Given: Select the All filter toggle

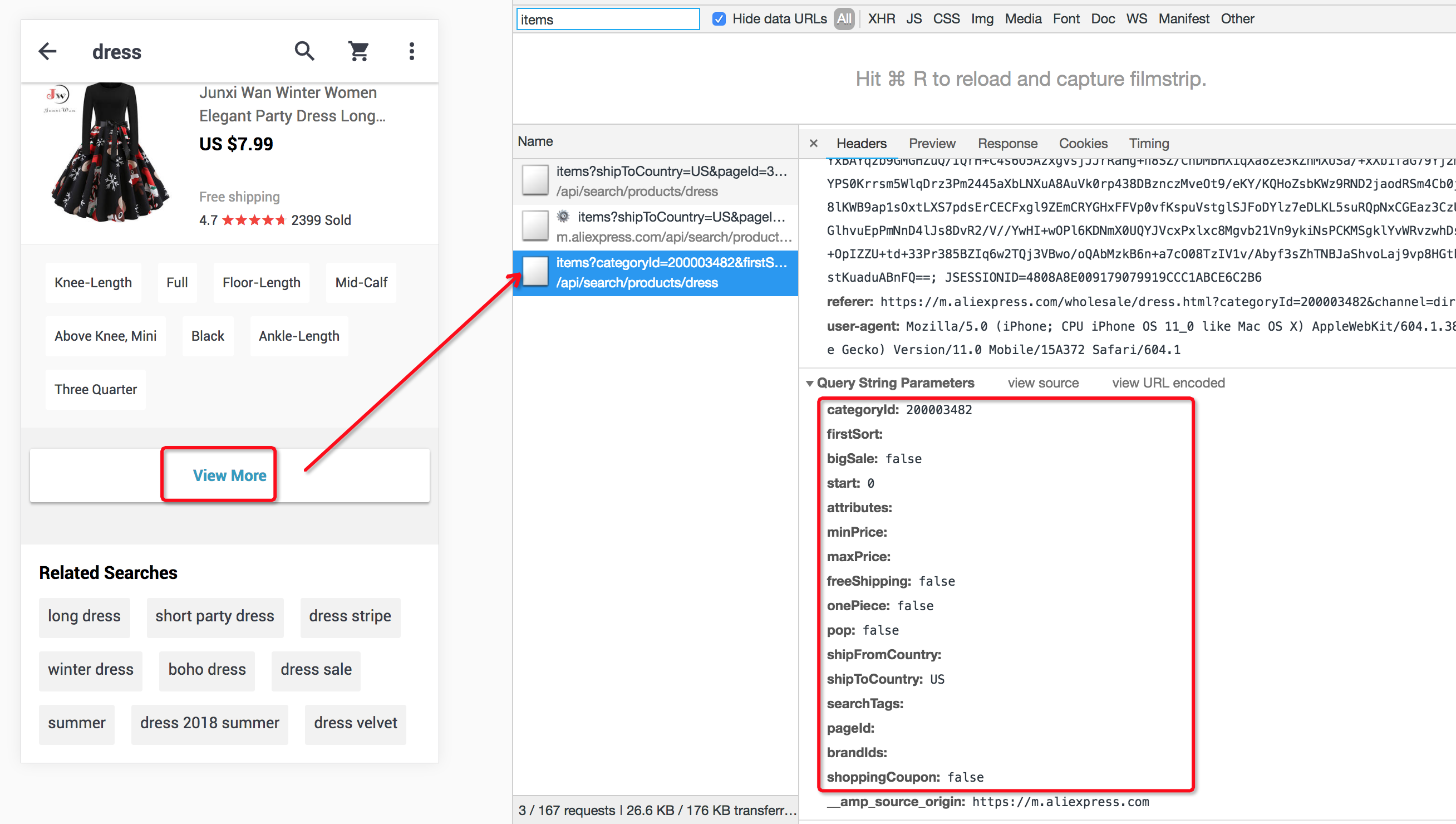Looking at the screenshot, I should click(844, 19).
